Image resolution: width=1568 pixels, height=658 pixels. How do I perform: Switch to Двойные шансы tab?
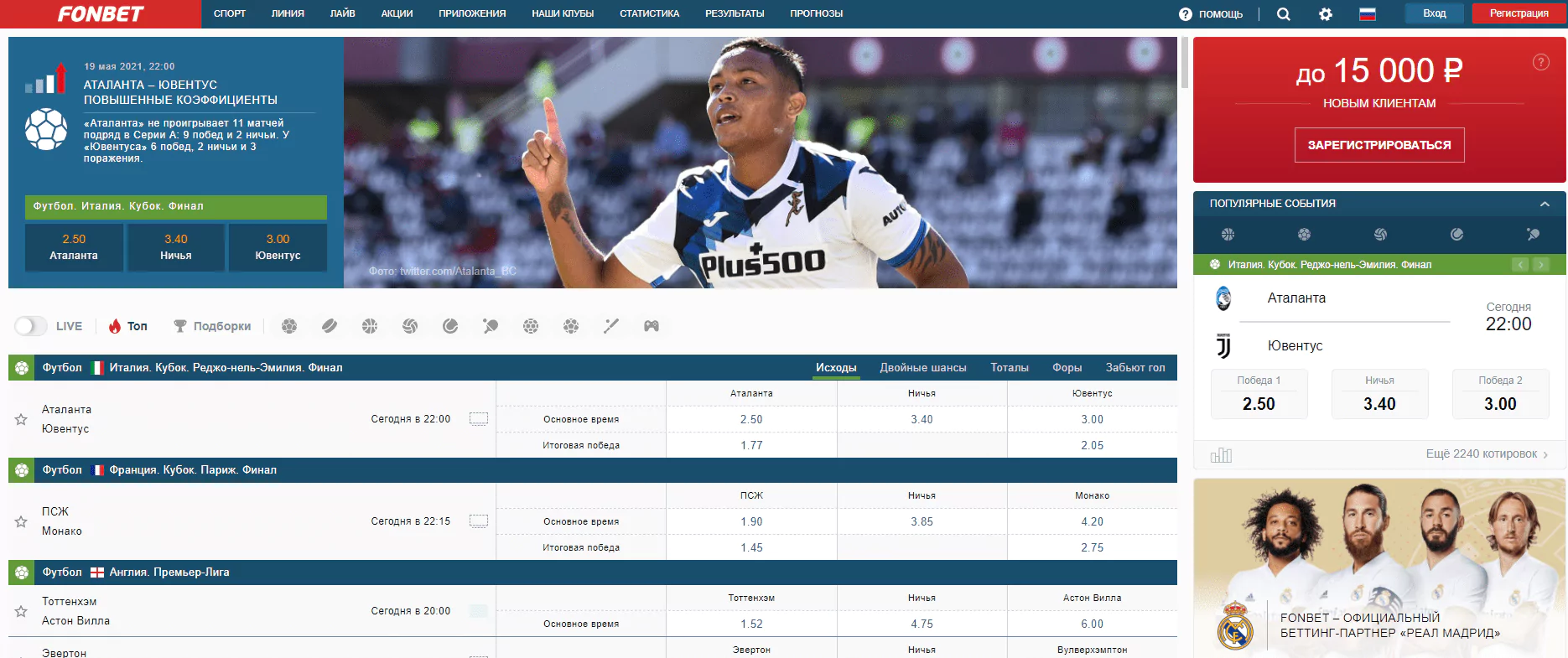[923, 368]
